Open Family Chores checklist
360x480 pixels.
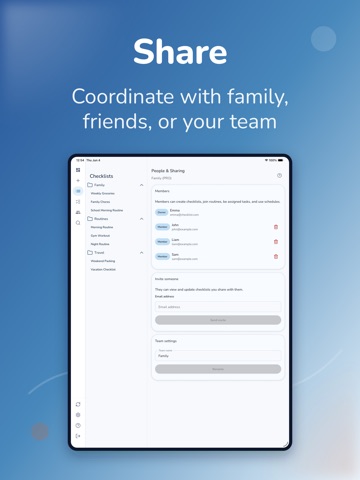click(x=100, y=202)
